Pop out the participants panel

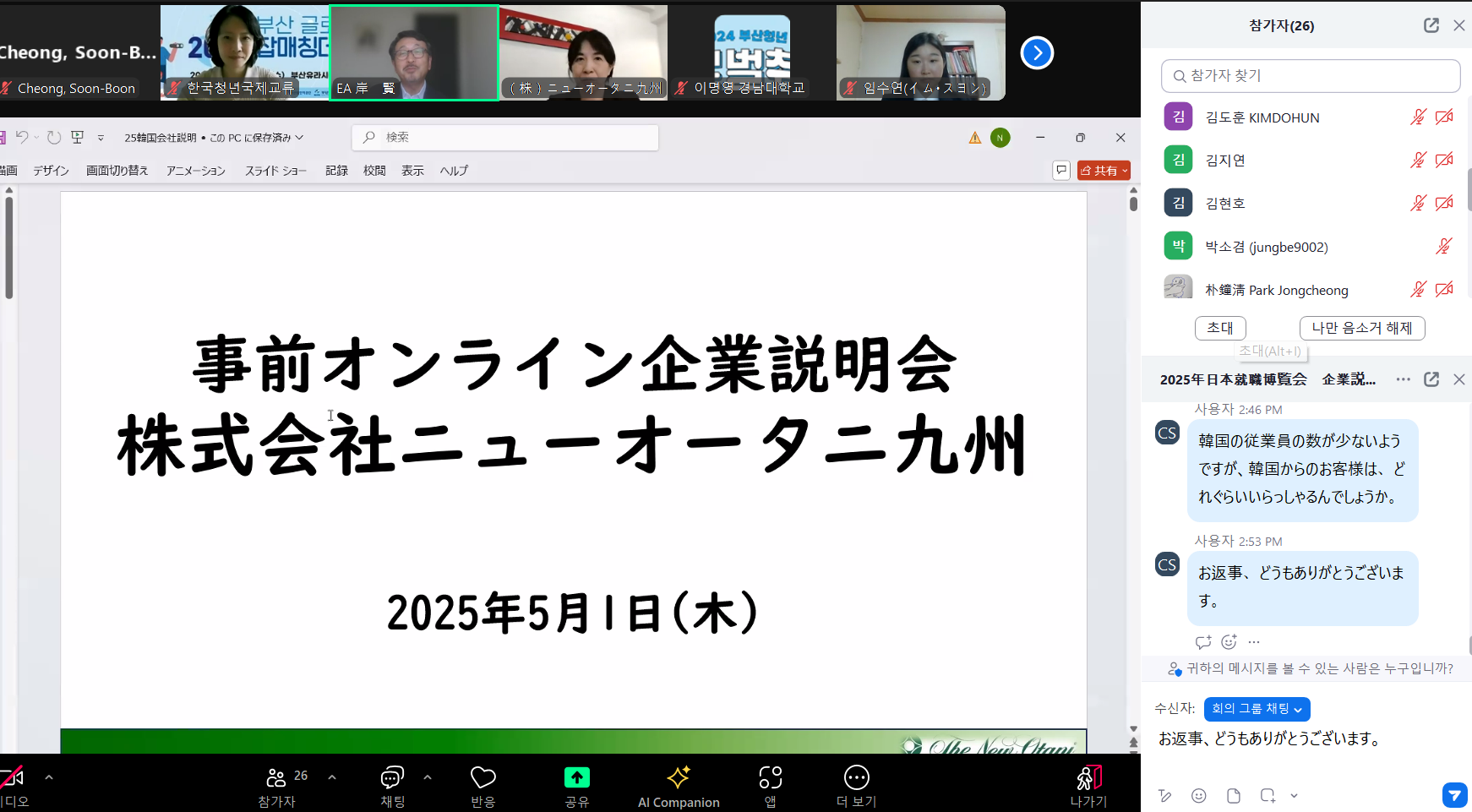point(1431,25)
